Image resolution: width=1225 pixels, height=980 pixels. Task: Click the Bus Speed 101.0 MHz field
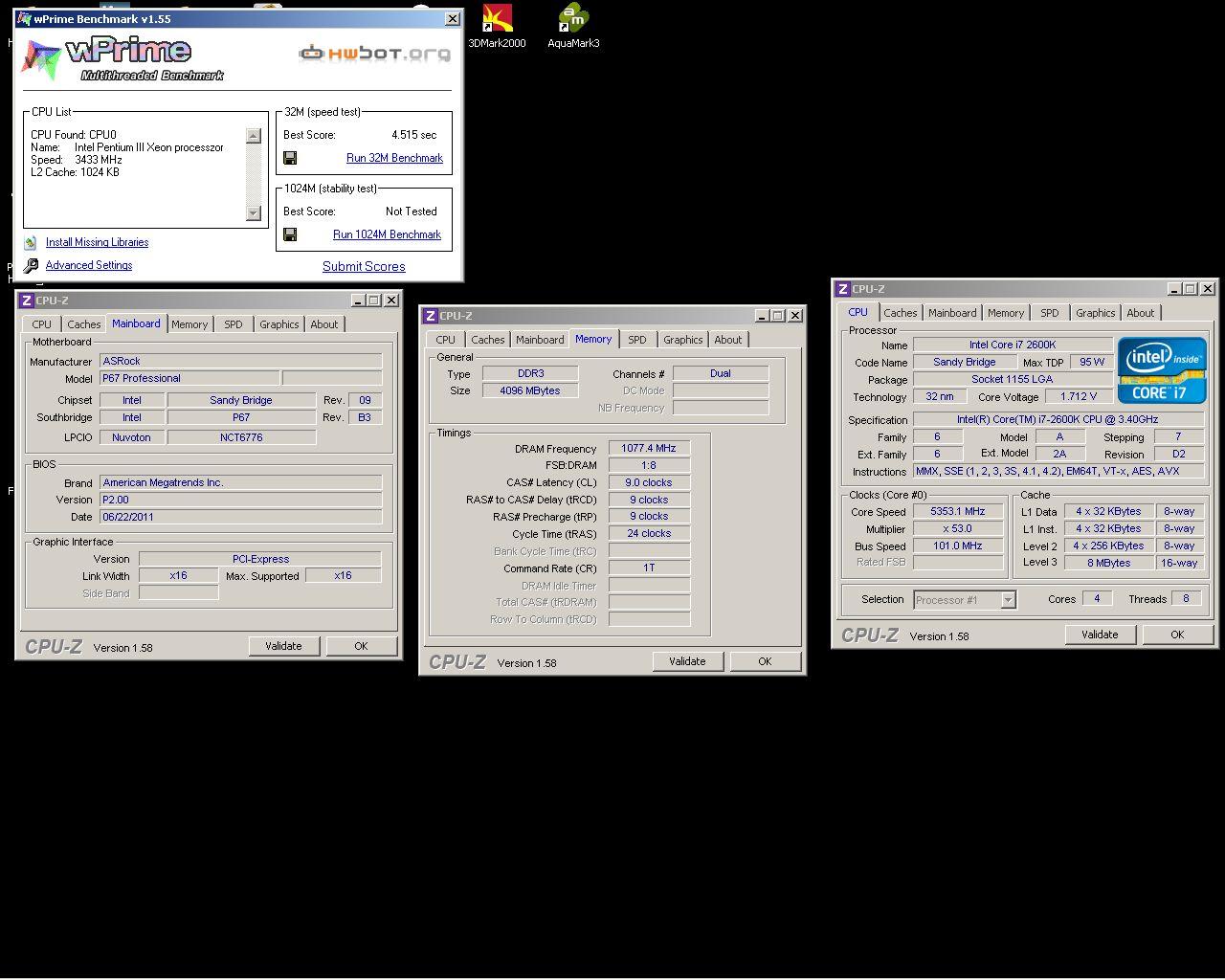[x=958, y=546]
